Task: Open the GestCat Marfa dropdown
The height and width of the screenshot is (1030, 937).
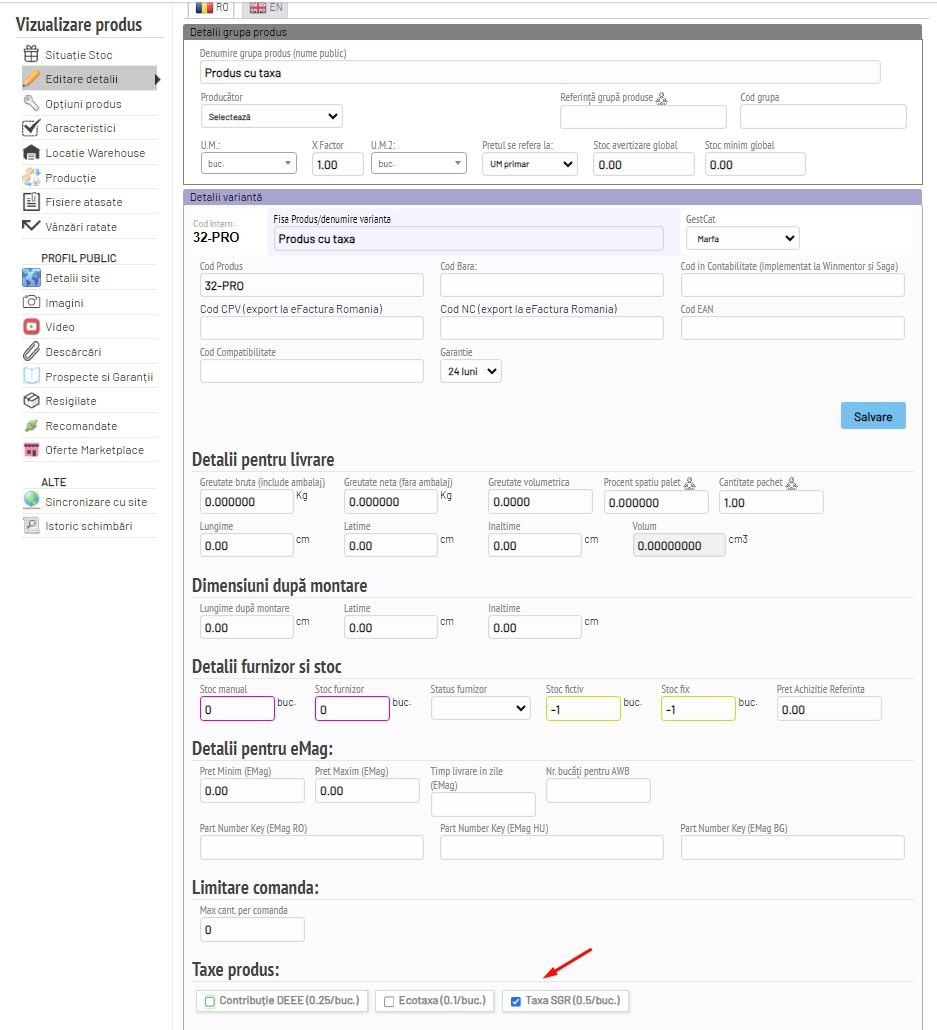Action: click(x=742, y=238)
